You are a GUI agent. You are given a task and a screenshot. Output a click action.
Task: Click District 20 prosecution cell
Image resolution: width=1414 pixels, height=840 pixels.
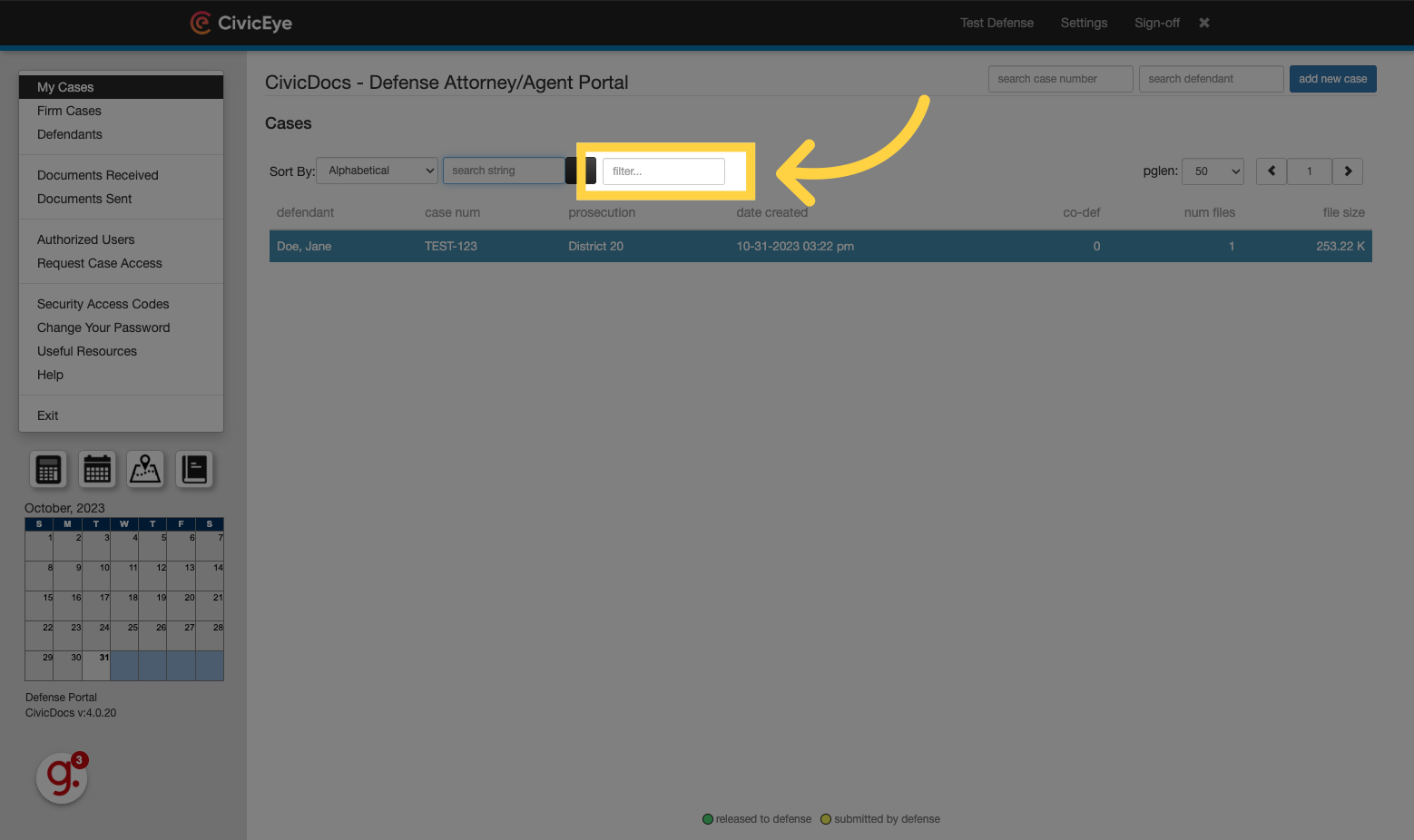click(595, 246)
